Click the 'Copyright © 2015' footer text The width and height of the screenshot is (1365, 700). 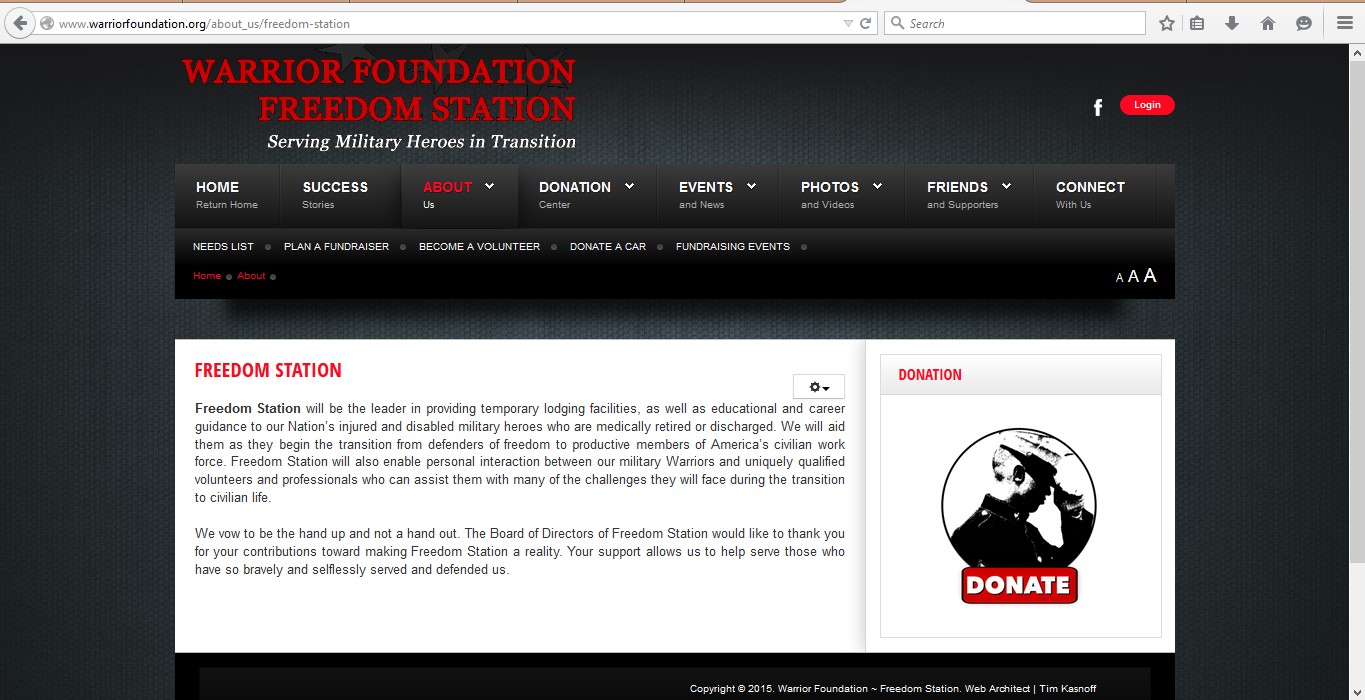[731, 689]
